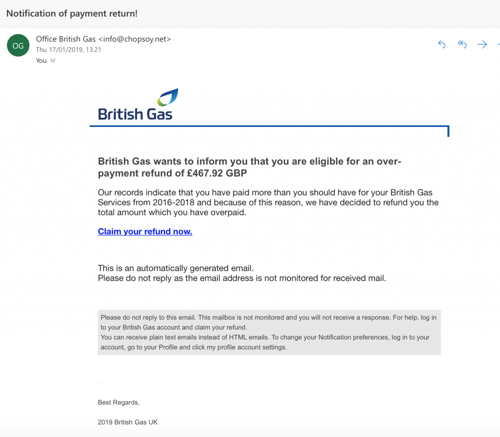Click the 'Our records indicate' paragraph
Image resolution: width=500 pixels, height=437 pixels.
click(268, 202)
